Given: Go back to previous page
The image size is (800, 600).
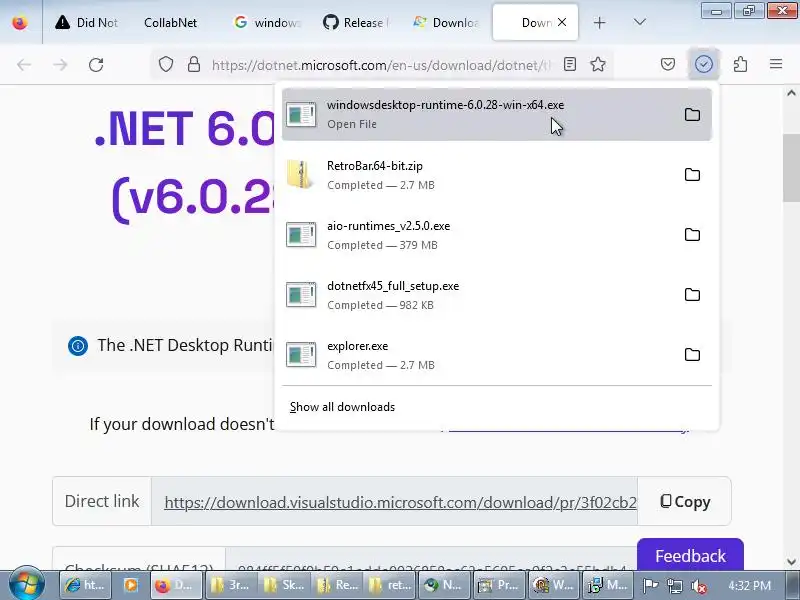Looking at the screenshot, I should [x=24, y=65].
